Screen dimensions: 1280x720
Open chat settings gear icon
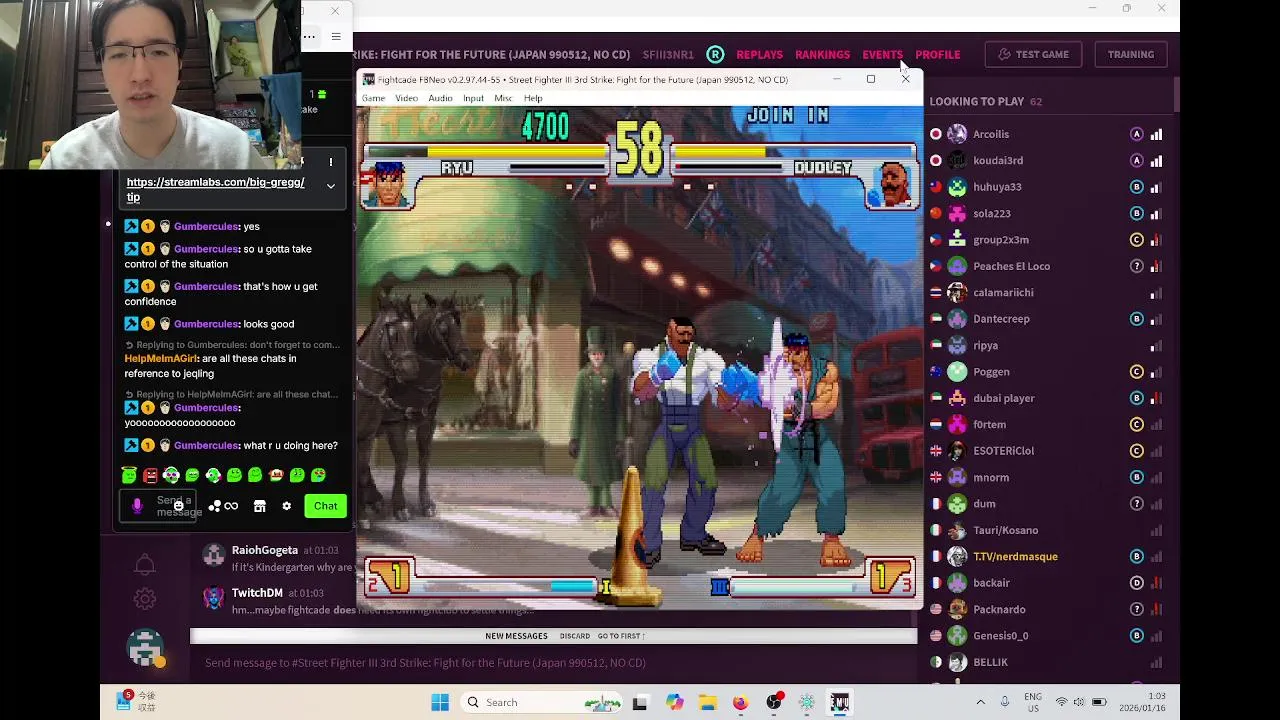tap(286, 506)
